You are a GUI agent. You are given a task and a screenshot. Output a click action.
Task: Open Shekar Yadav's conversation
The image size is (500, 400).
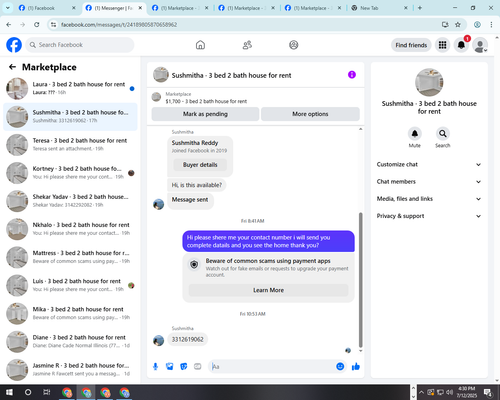(x=70, y=201)
